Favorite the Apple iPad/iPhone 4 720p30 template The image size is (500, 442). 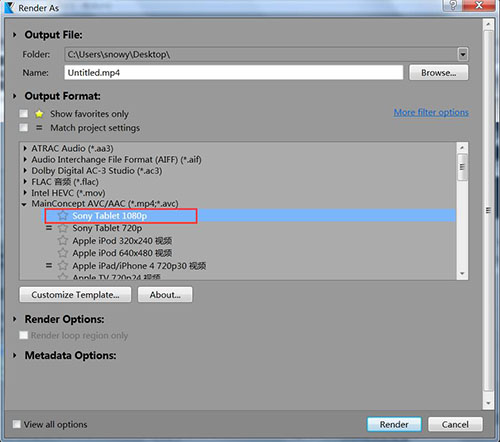63,266
